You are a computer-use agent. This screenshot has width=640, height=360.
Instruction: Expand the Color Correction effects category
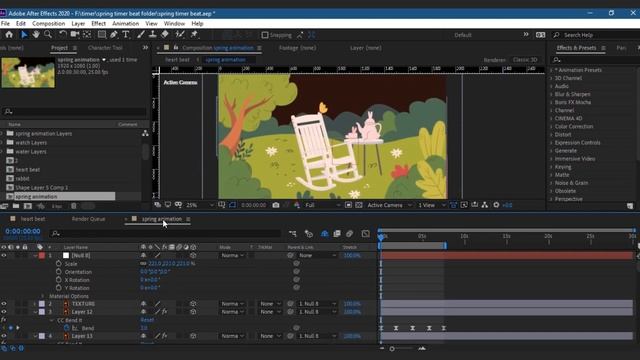(x=551, y=127)
